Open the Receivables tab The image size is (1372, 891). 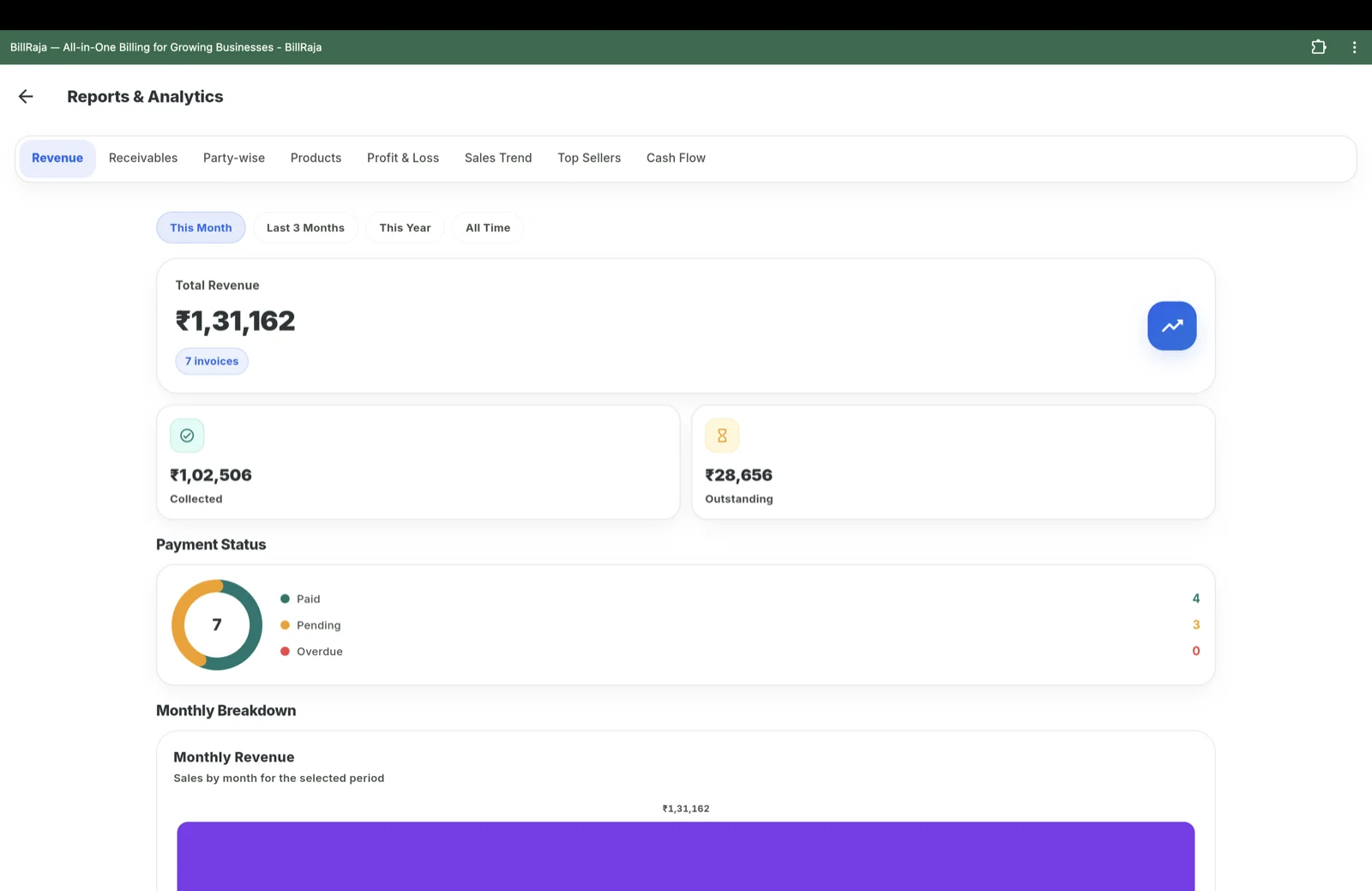point(143,159)
